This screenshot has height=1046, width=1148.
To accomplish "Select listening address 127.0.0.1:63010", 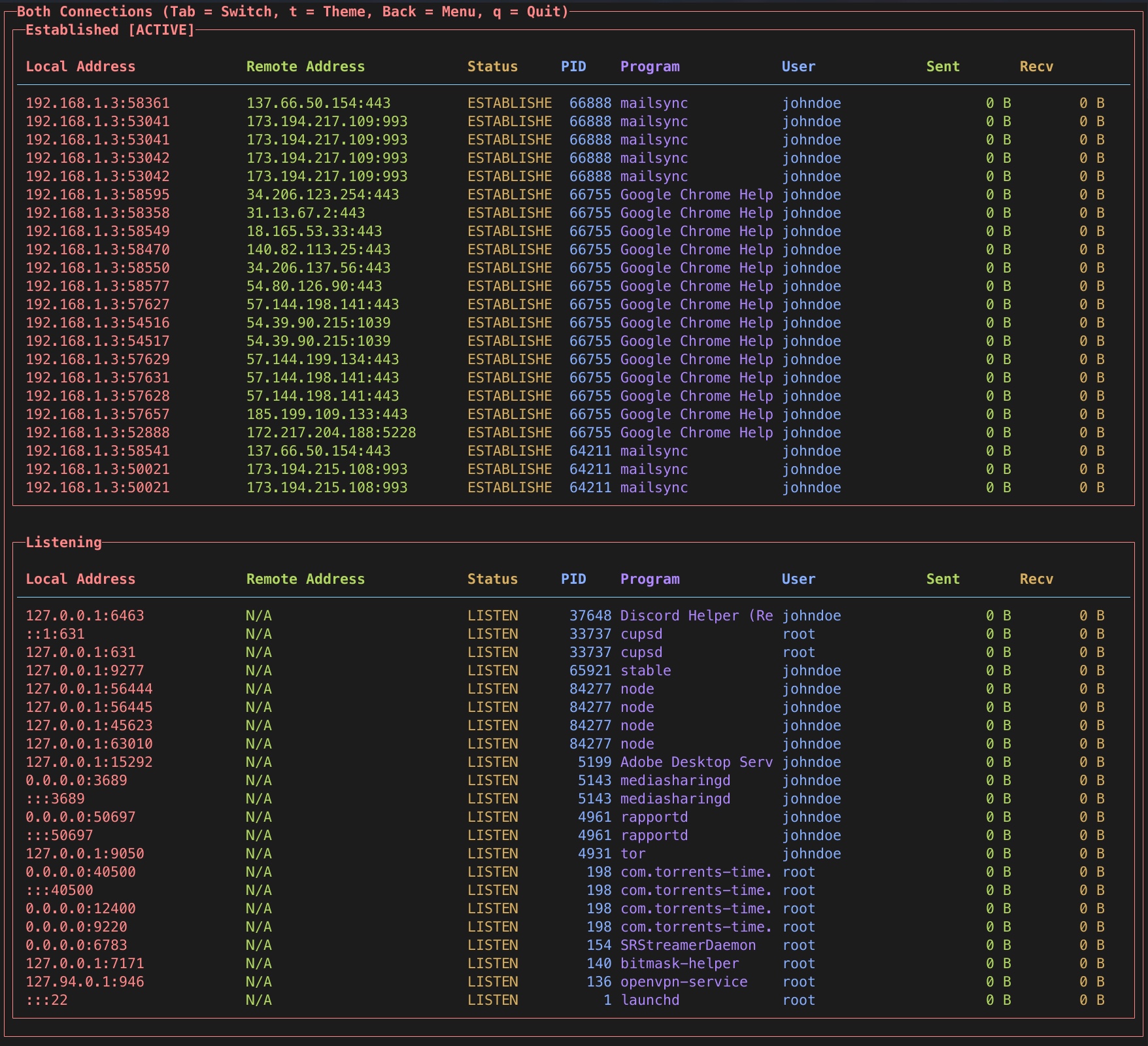I will [89, 744].
